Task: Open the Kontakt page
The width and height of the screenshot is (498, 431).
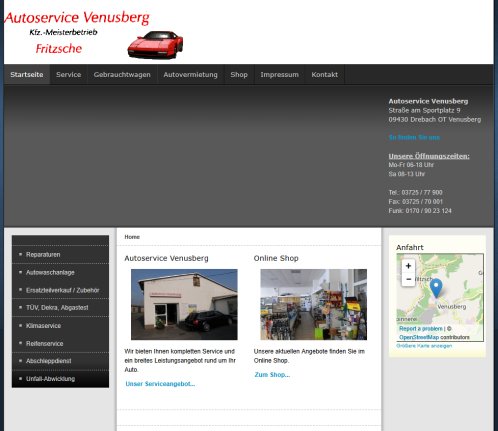Action: click(x=325, y=75)
